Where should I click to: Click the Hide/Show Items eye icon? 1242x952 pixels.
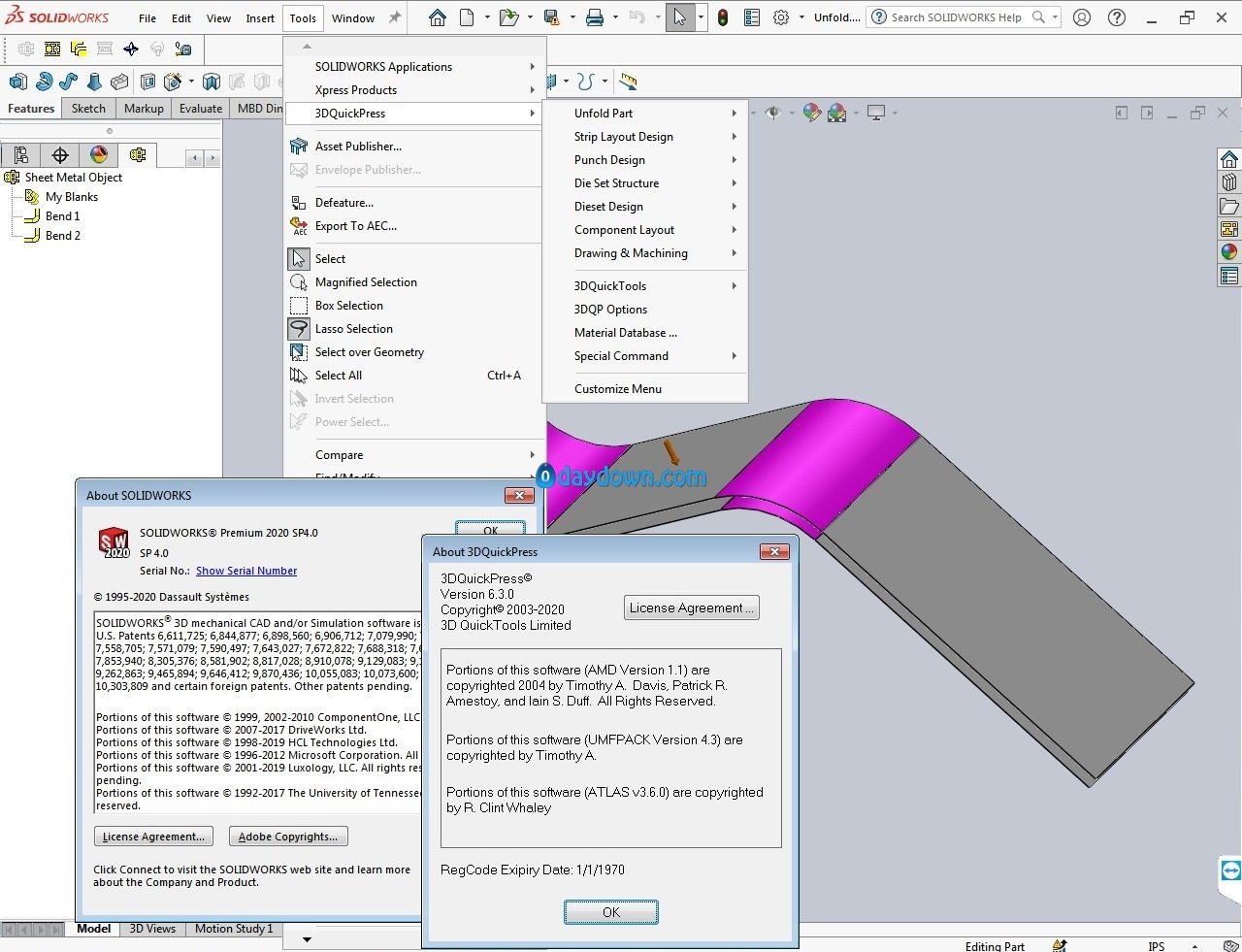tap(772, 114)
